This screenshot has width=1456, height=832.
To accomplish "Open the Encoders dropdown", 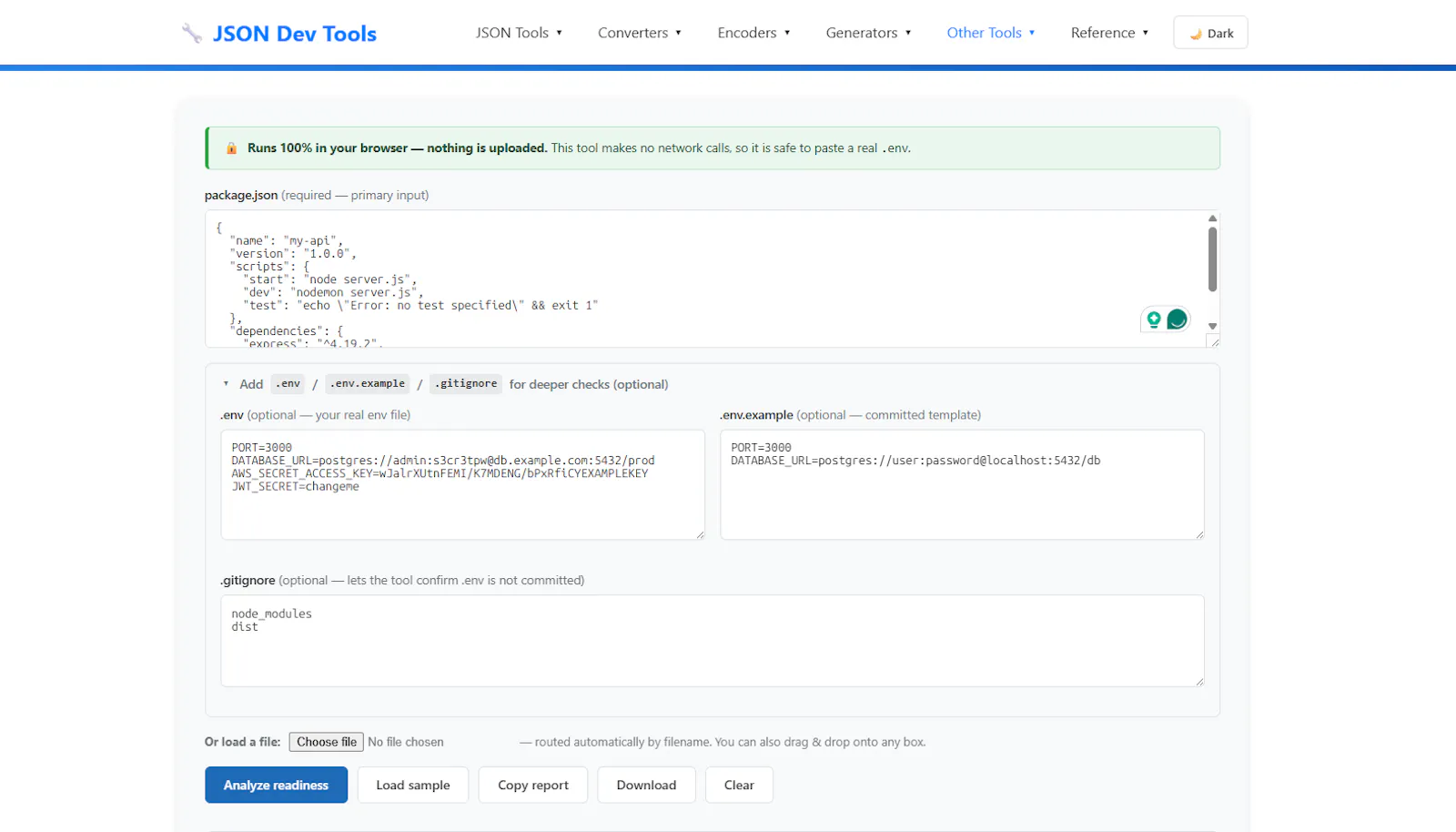I will [753, 33].
